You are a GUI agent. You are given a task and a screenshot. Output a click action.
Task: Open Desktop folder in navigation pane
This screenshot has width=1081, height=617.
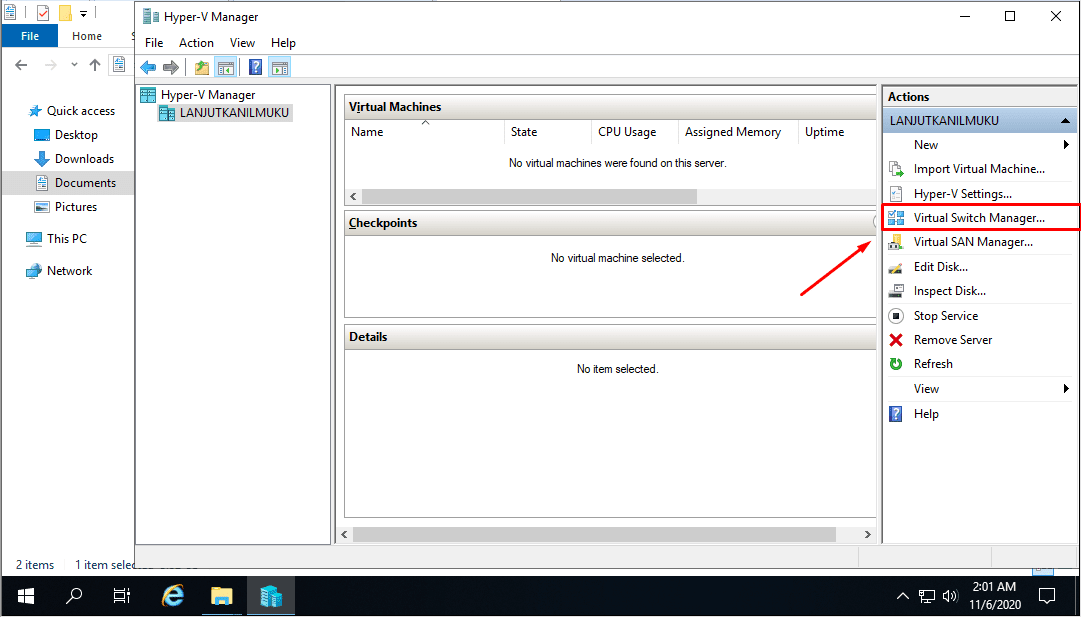coord(76,135)
